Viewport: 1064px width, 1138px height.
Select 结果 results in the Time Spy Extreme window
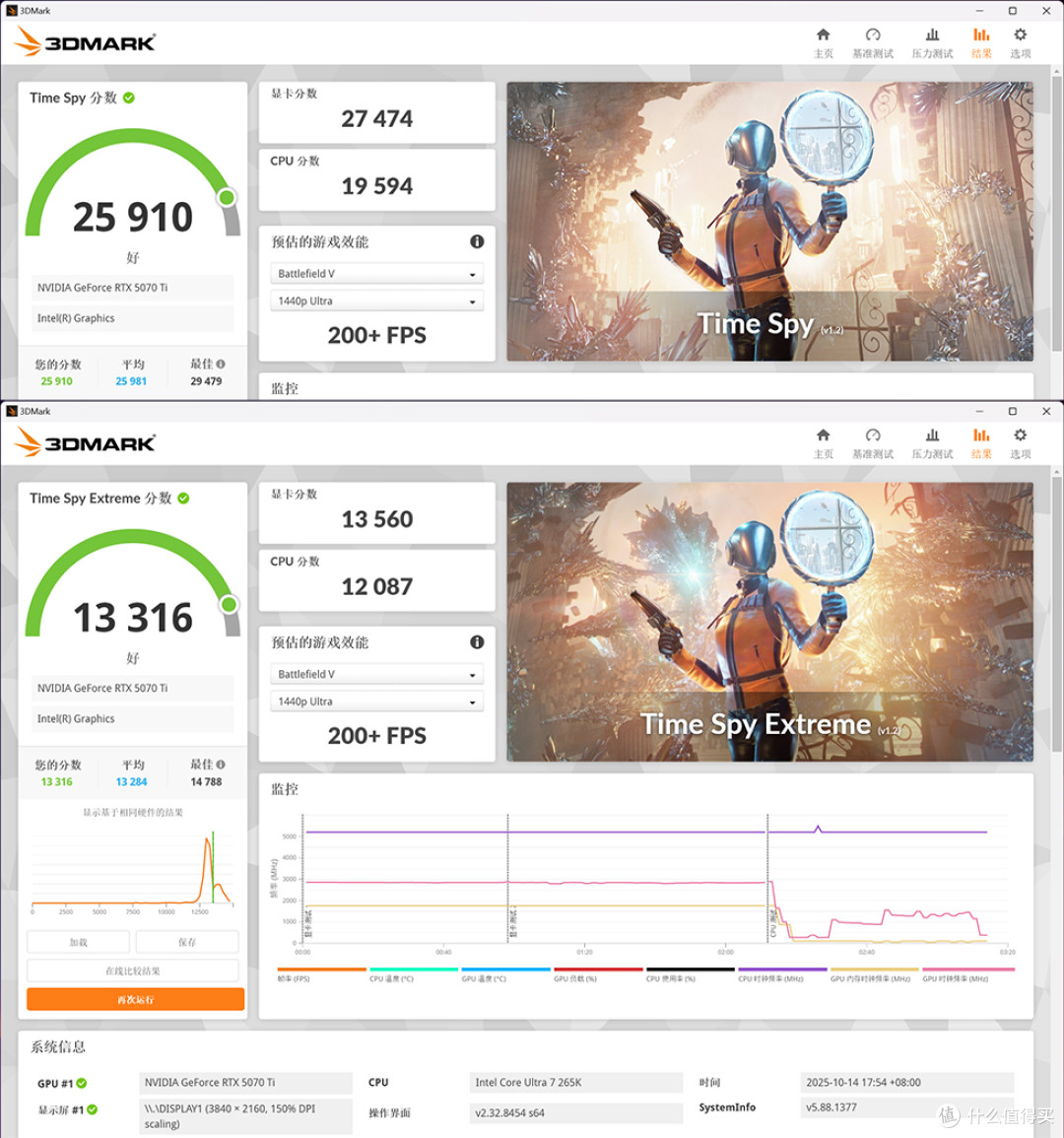coord(981,443)
